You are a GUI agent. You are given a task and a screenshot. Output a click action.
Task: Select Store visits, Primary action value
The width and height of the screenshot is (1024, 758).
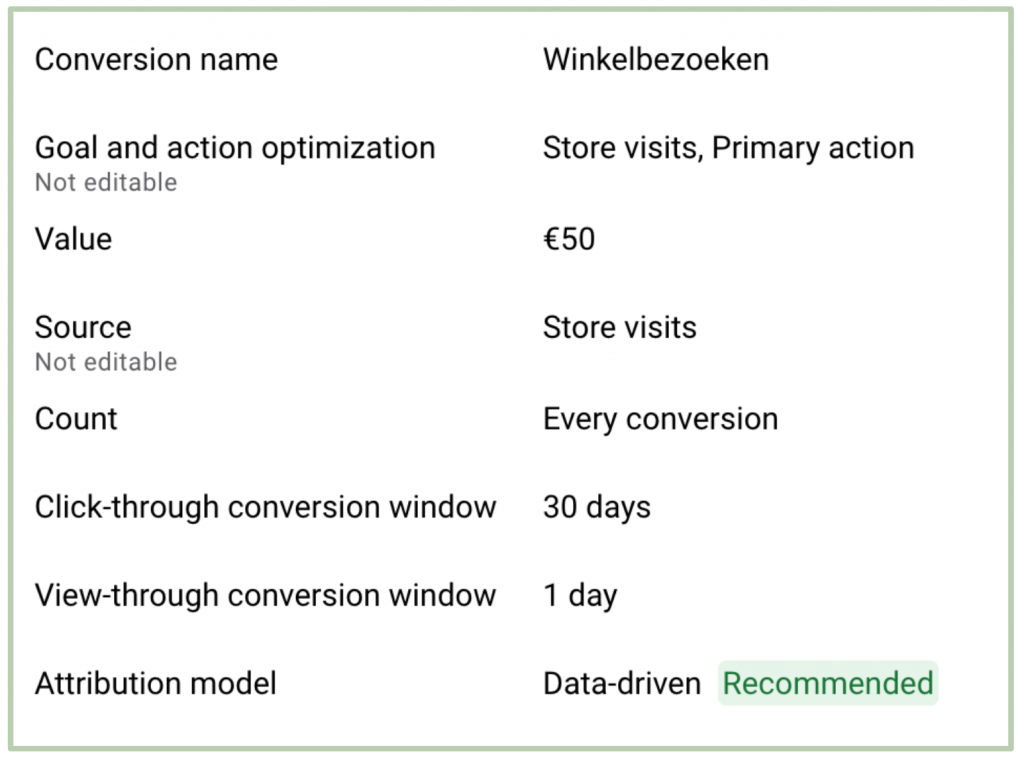point(728,148)
